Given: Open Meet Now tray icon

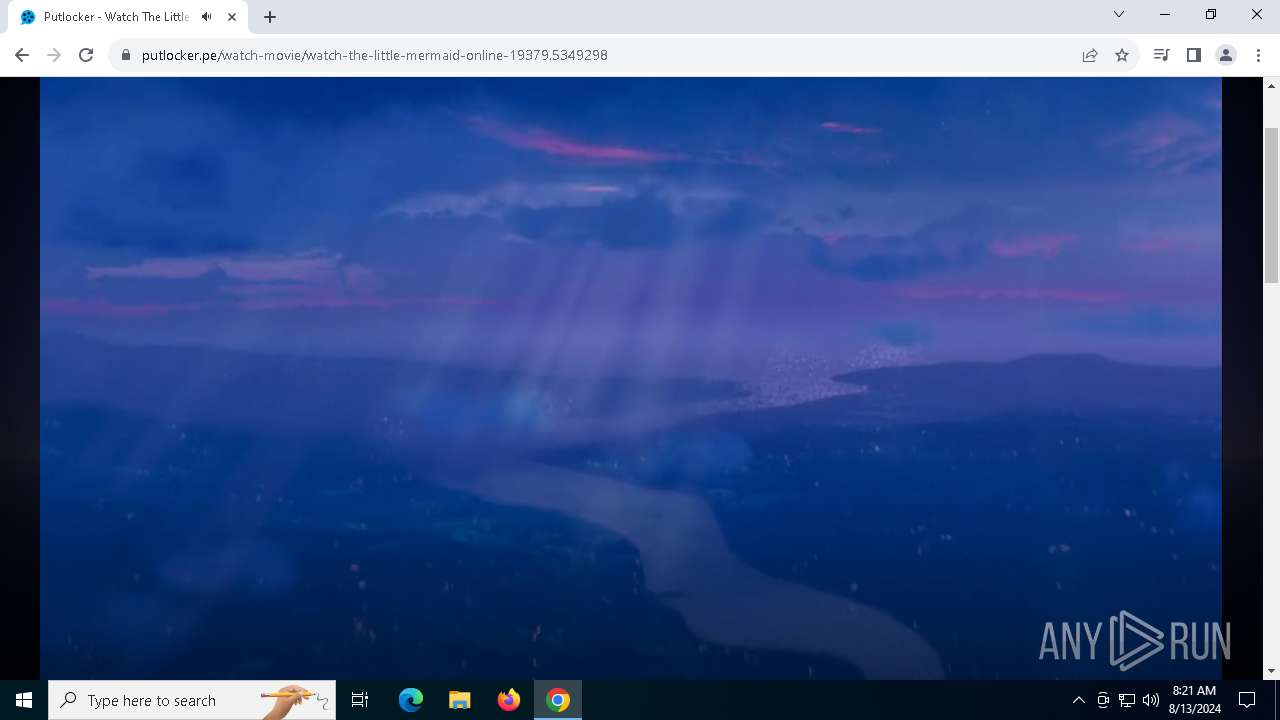Looking at the screenshot, I should click(1103, 700).
